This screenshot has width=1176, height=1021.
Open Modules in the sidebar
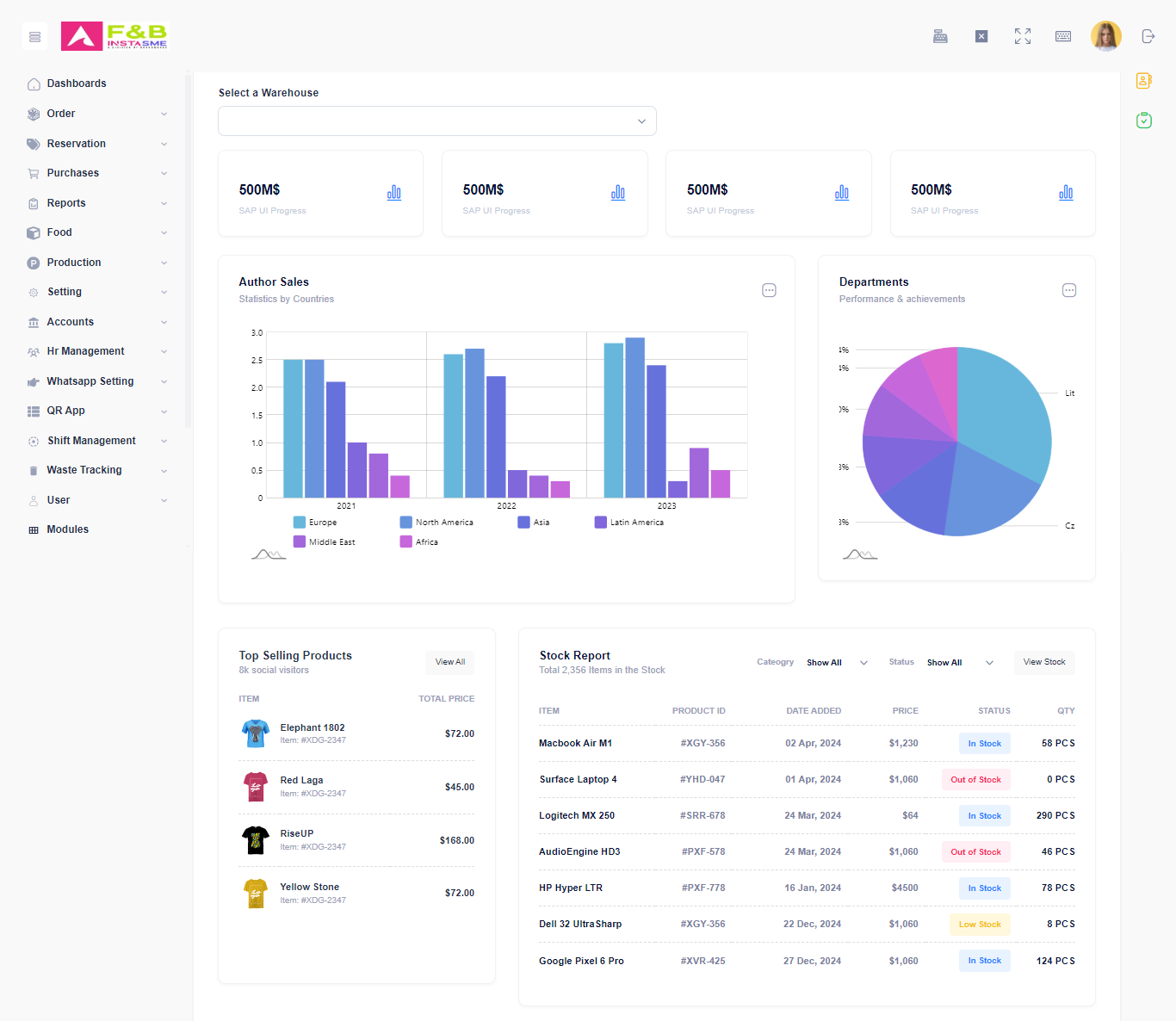click(x=67, y=529)
